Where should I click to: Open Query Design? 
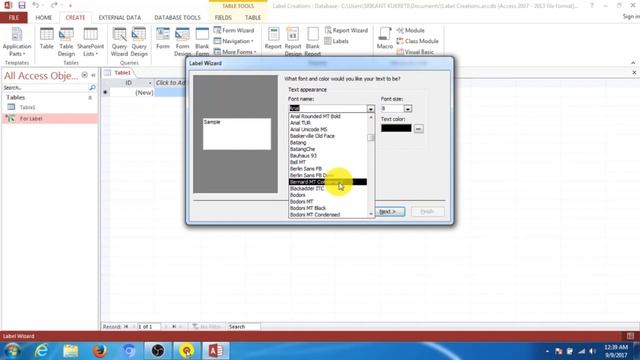(139, 42)
